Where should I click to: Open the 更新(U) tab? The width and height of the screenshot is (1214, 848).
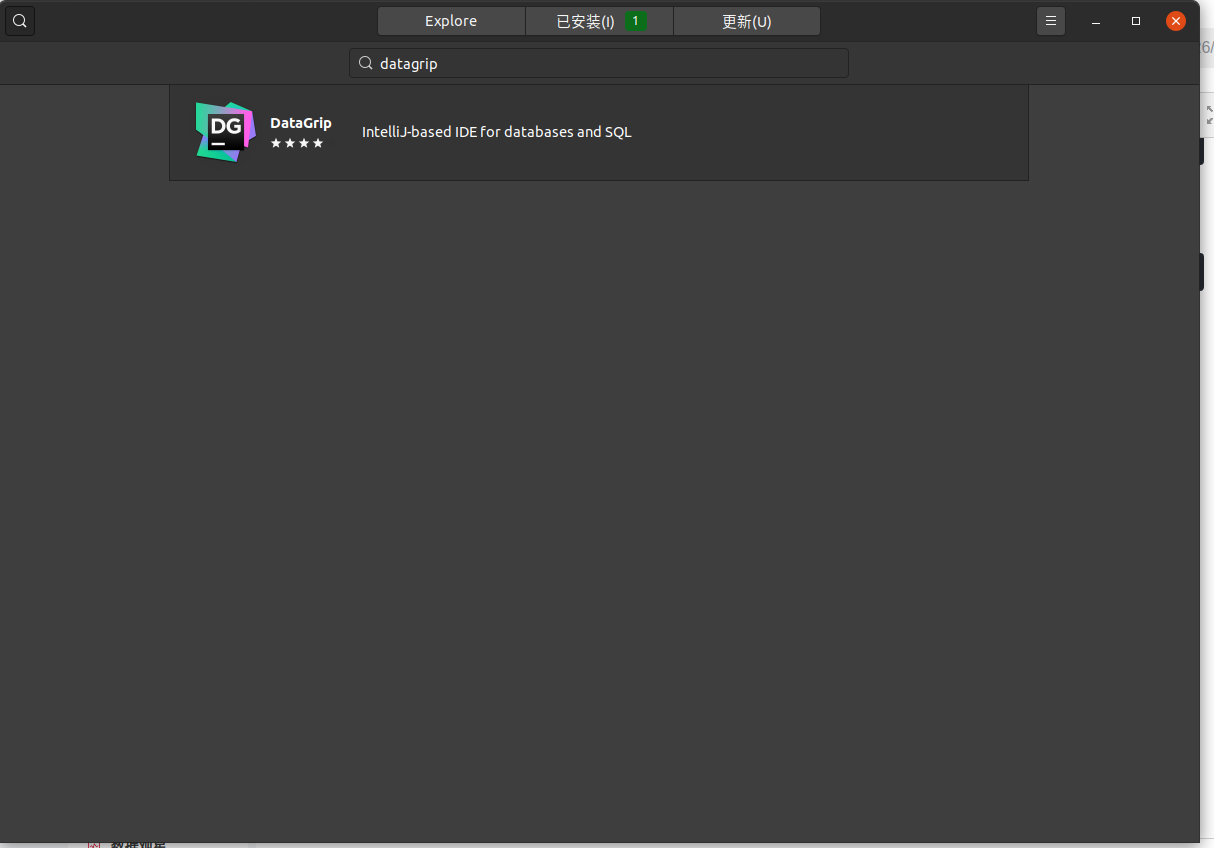point(746,20)
